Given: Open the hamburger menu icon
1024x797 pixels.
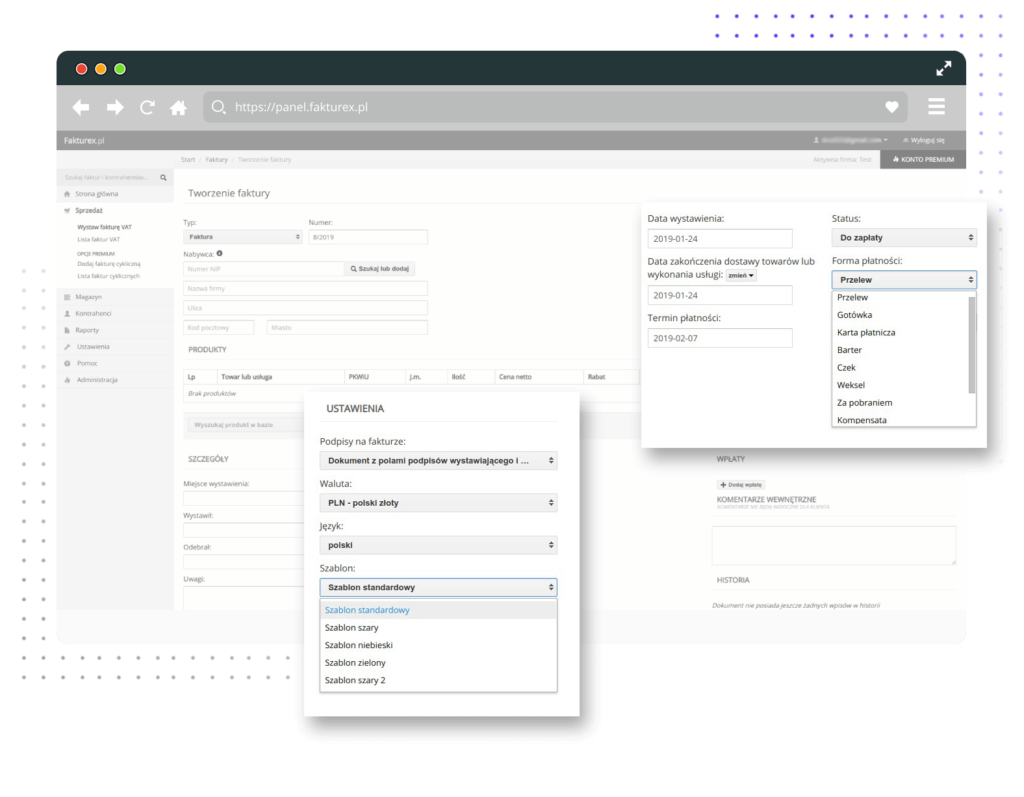Looking at the screenshot, I should click(936, 107).
